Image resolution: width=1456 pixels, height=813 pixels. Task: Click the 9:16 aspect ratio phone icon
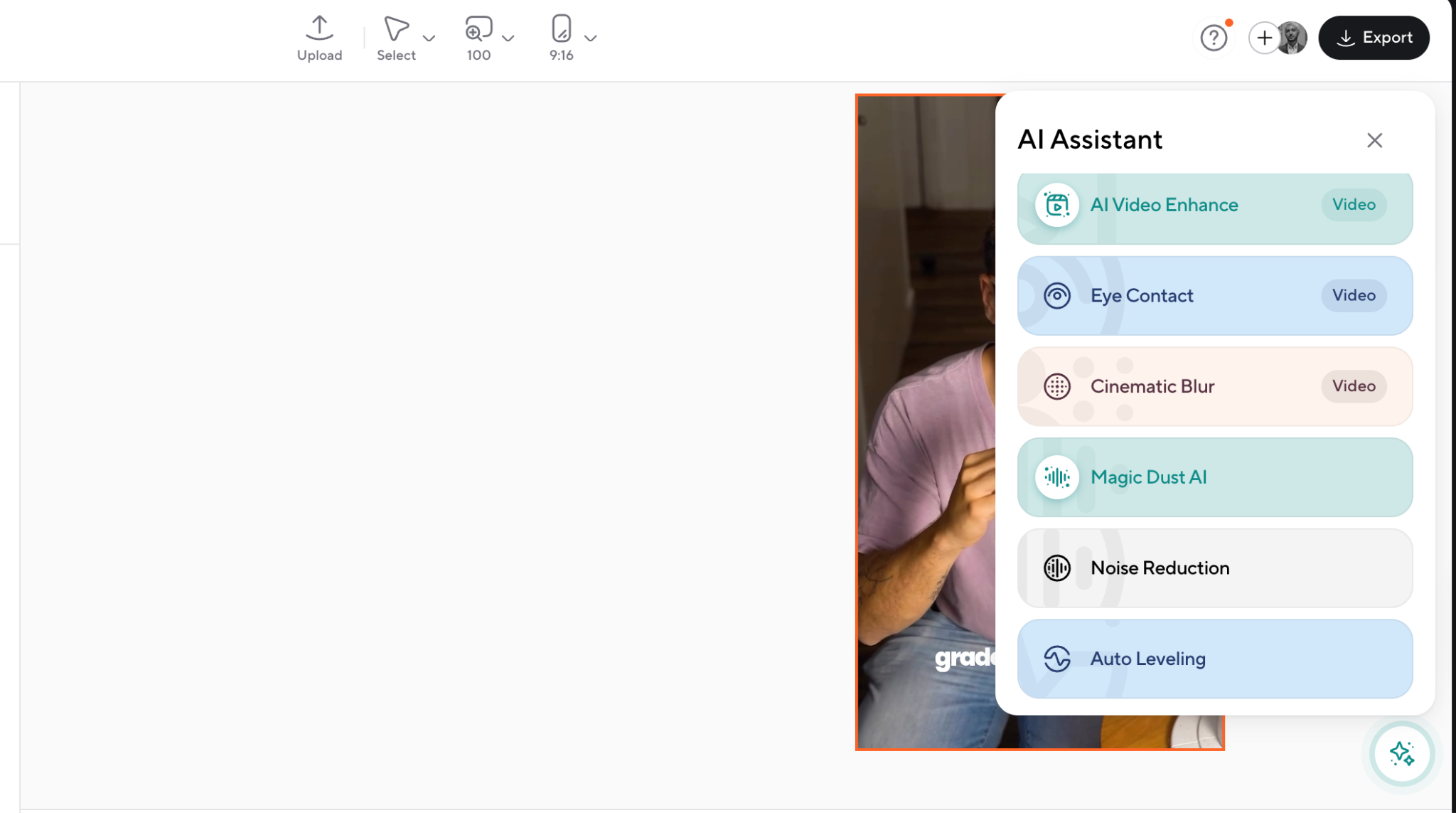[x=561, y=28]
